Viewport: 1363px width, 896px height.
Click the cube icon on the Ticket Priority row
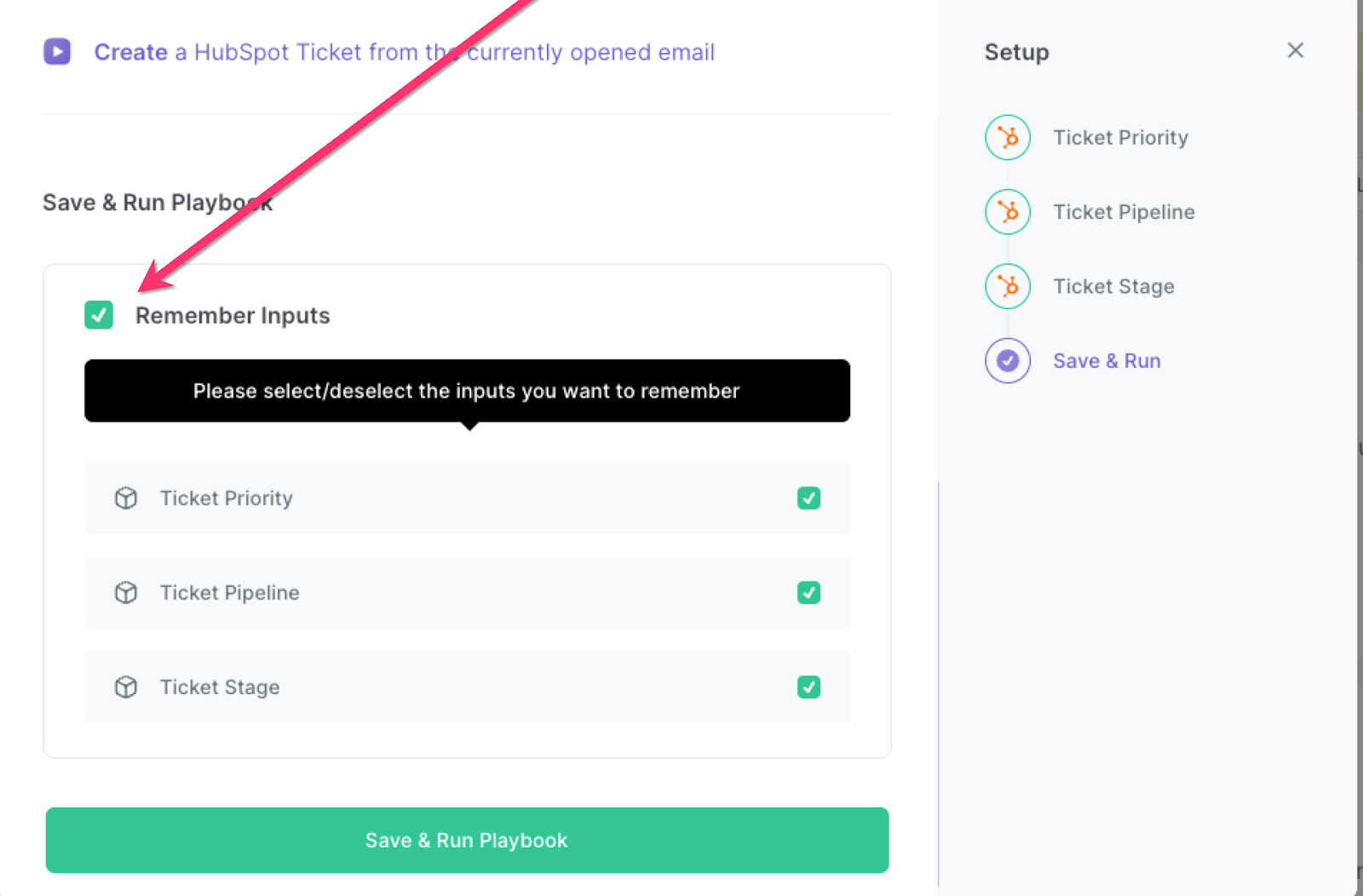tap(125, 498)
